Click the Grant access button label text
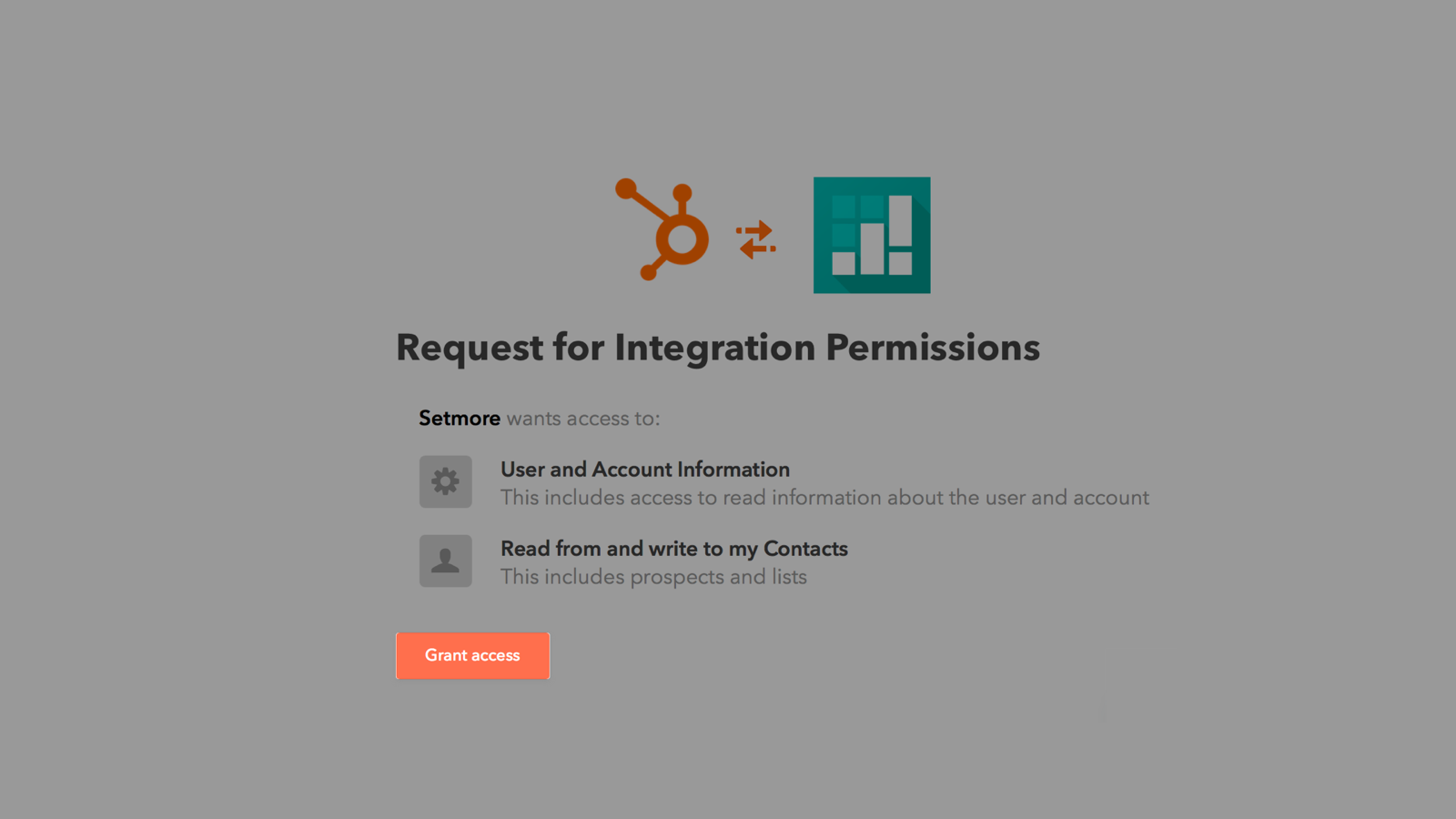 [472, 655]
